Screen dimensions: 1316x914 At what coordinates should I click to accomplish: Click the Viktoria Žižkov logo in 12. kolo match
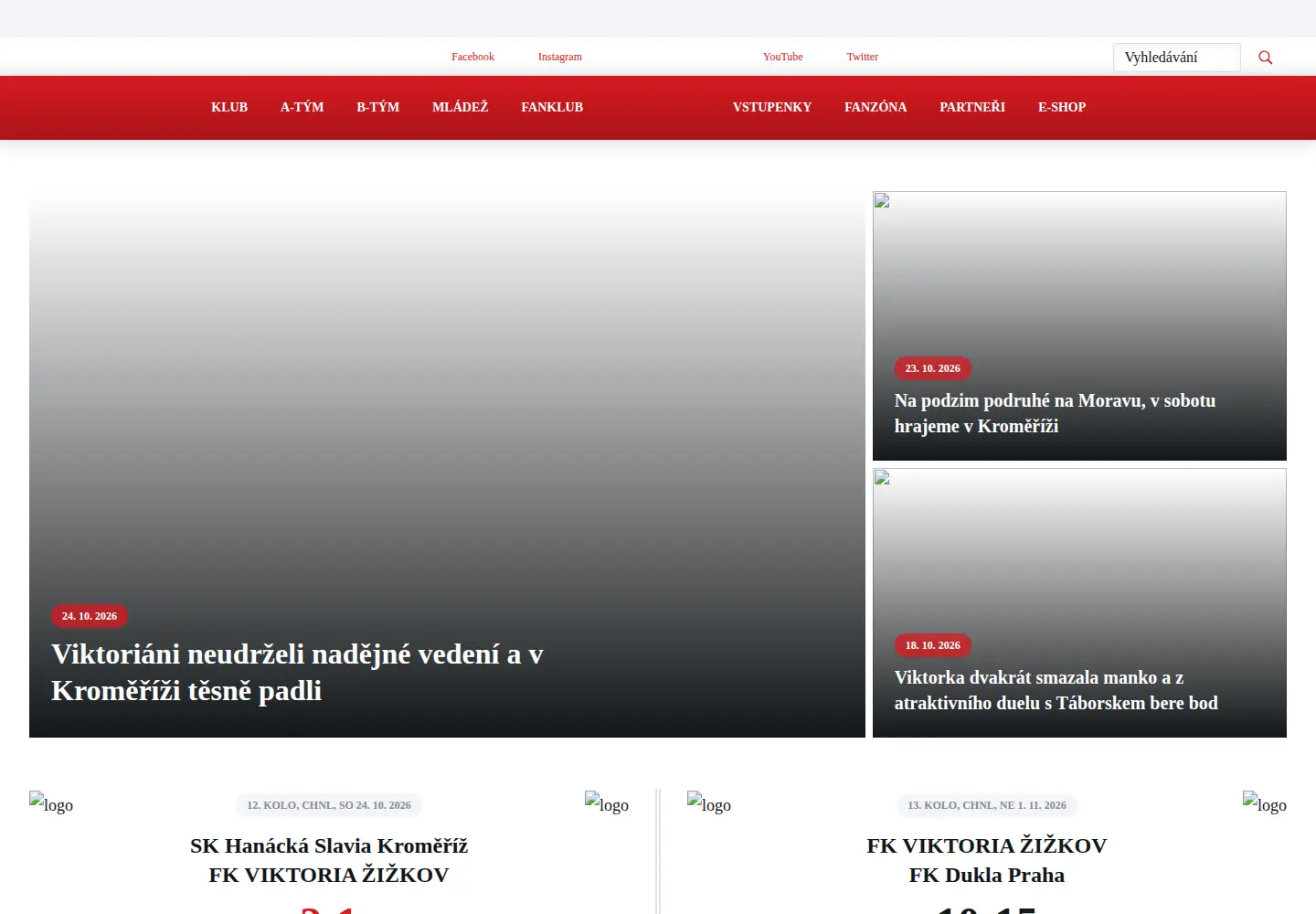pos(607,803)
